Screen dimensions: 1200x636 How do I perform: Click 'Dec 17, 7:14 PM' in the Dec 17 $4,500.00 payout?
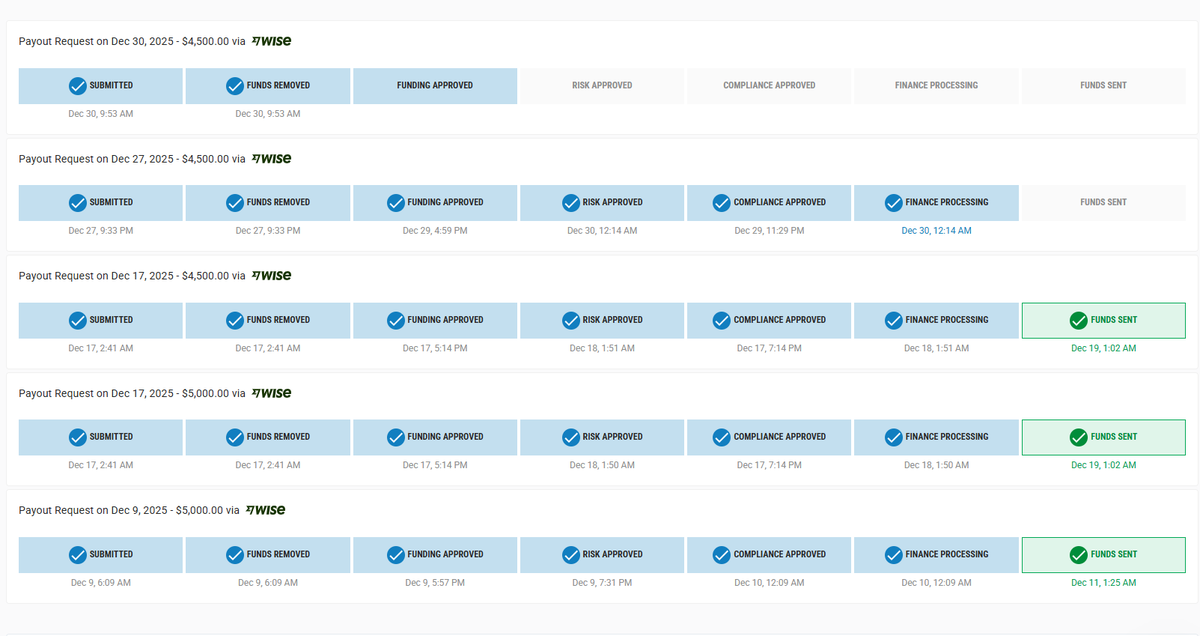point(769,349)
